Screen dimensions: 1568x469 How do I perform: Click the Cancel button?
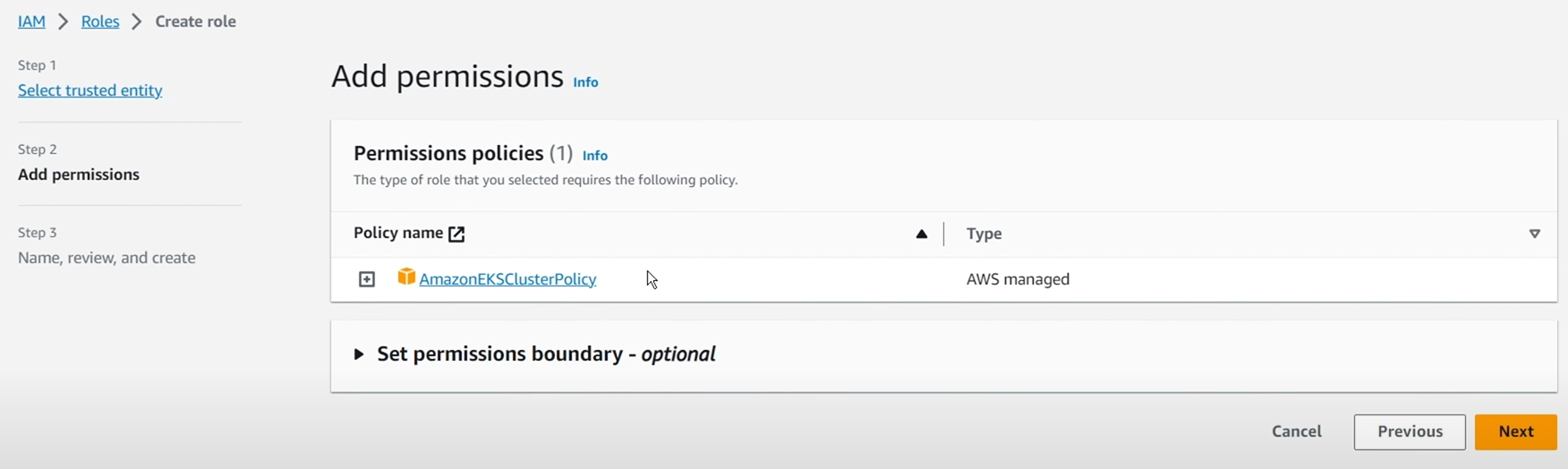[x=1297, y=431]
